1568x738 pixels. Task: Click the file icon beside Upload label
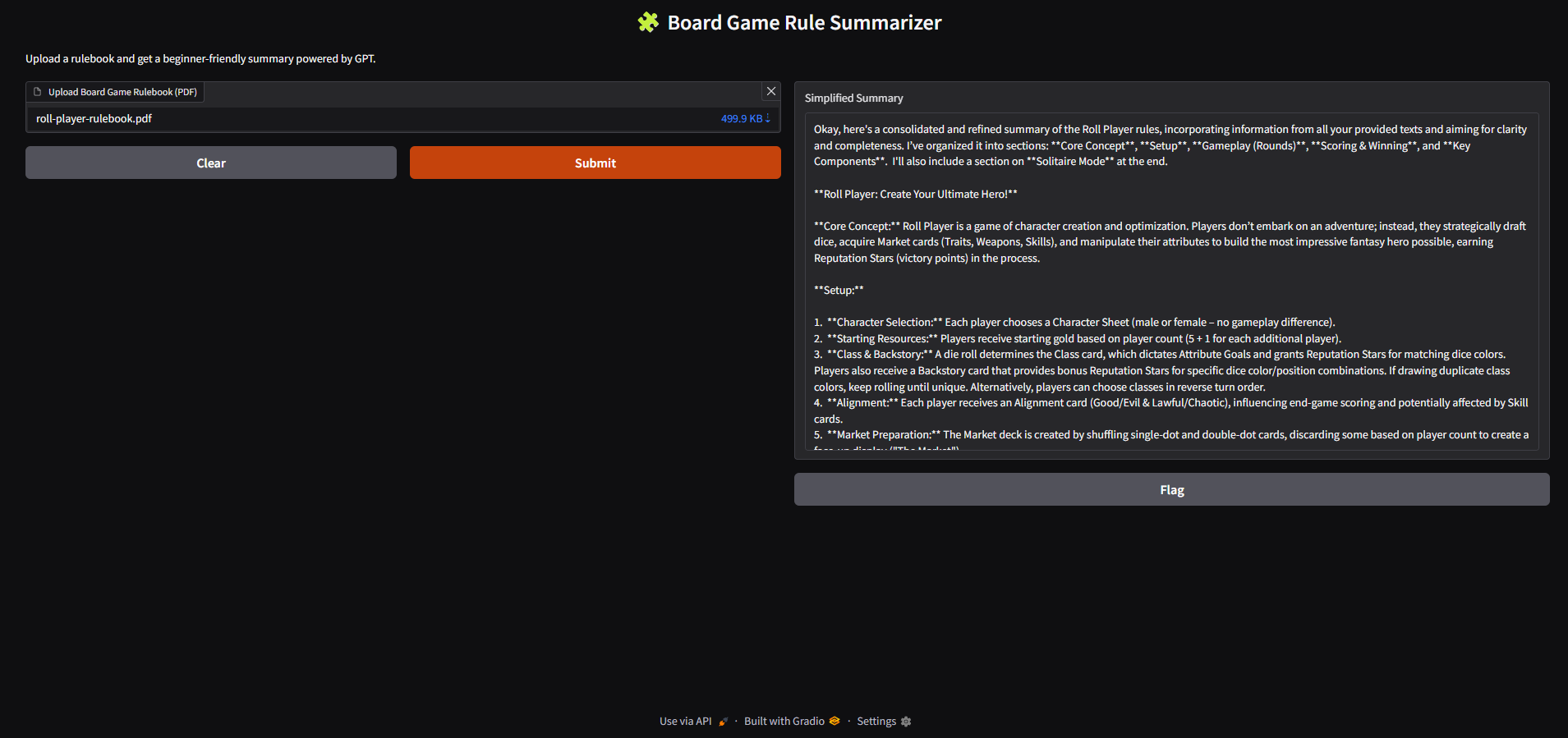click(37, 92)
